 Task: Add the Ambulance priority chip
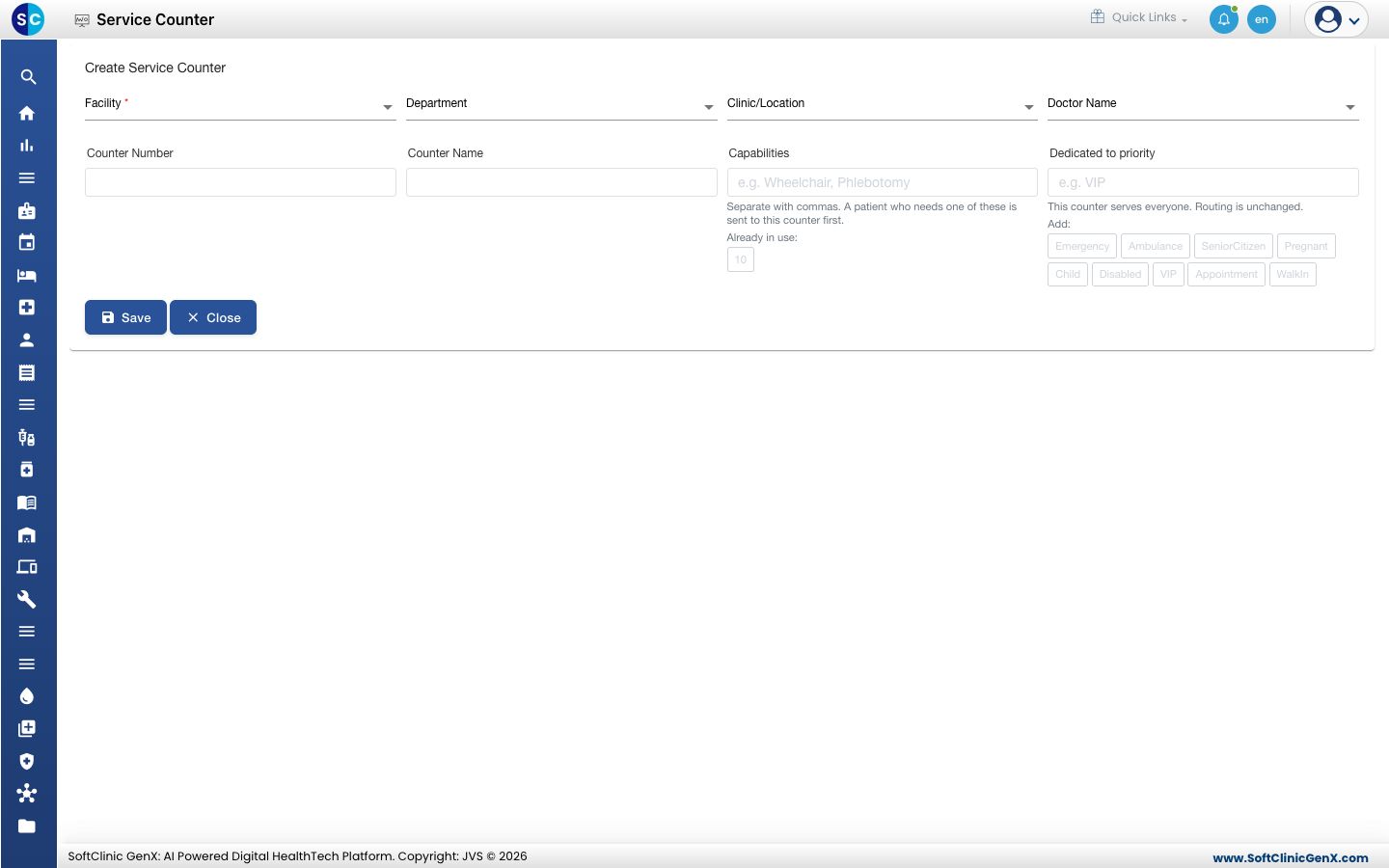click(x=1156, y=246)
